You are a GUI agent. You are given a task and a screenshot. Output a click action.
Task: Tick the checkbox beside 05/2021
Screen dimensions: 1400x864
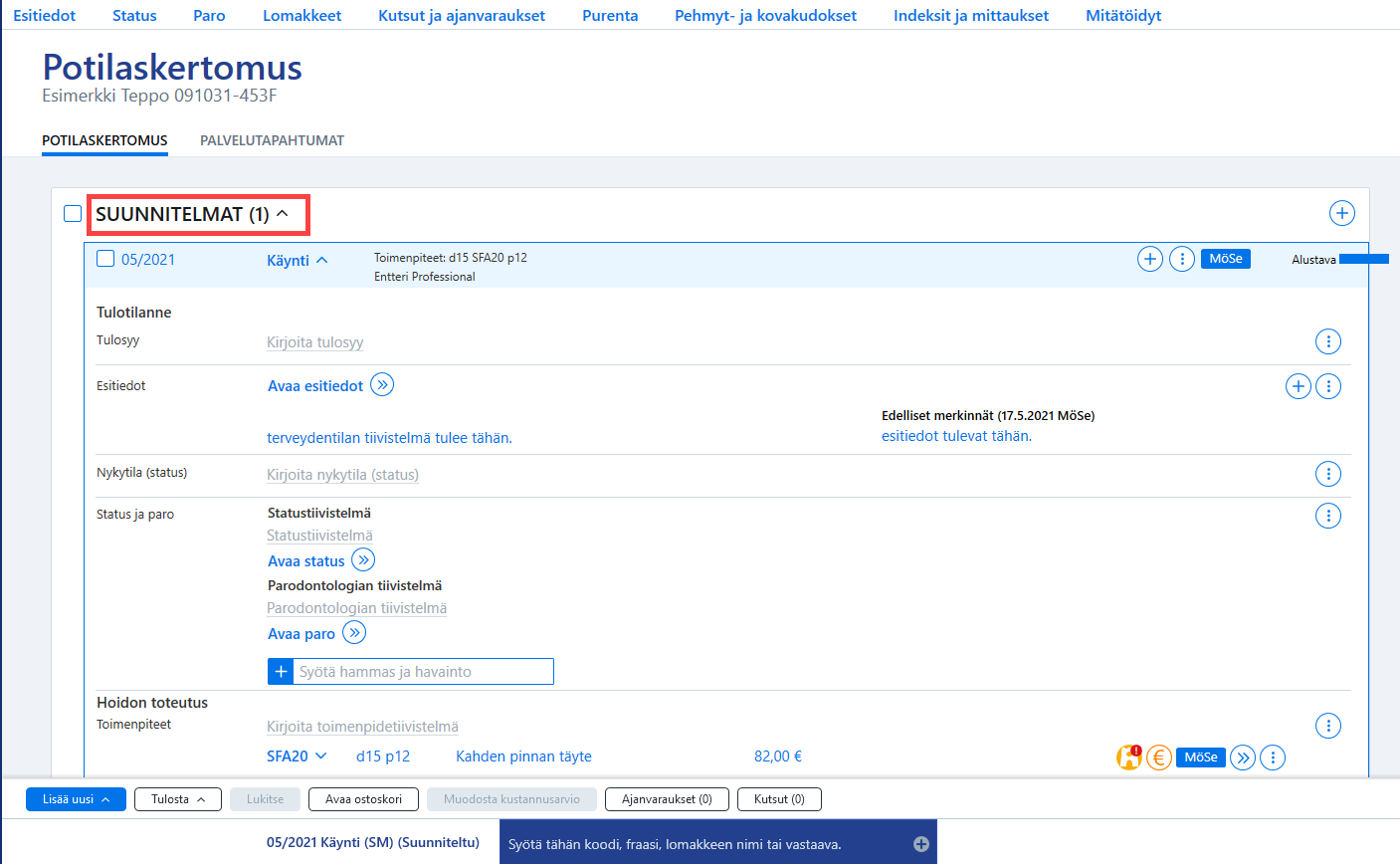click(105, 259)
